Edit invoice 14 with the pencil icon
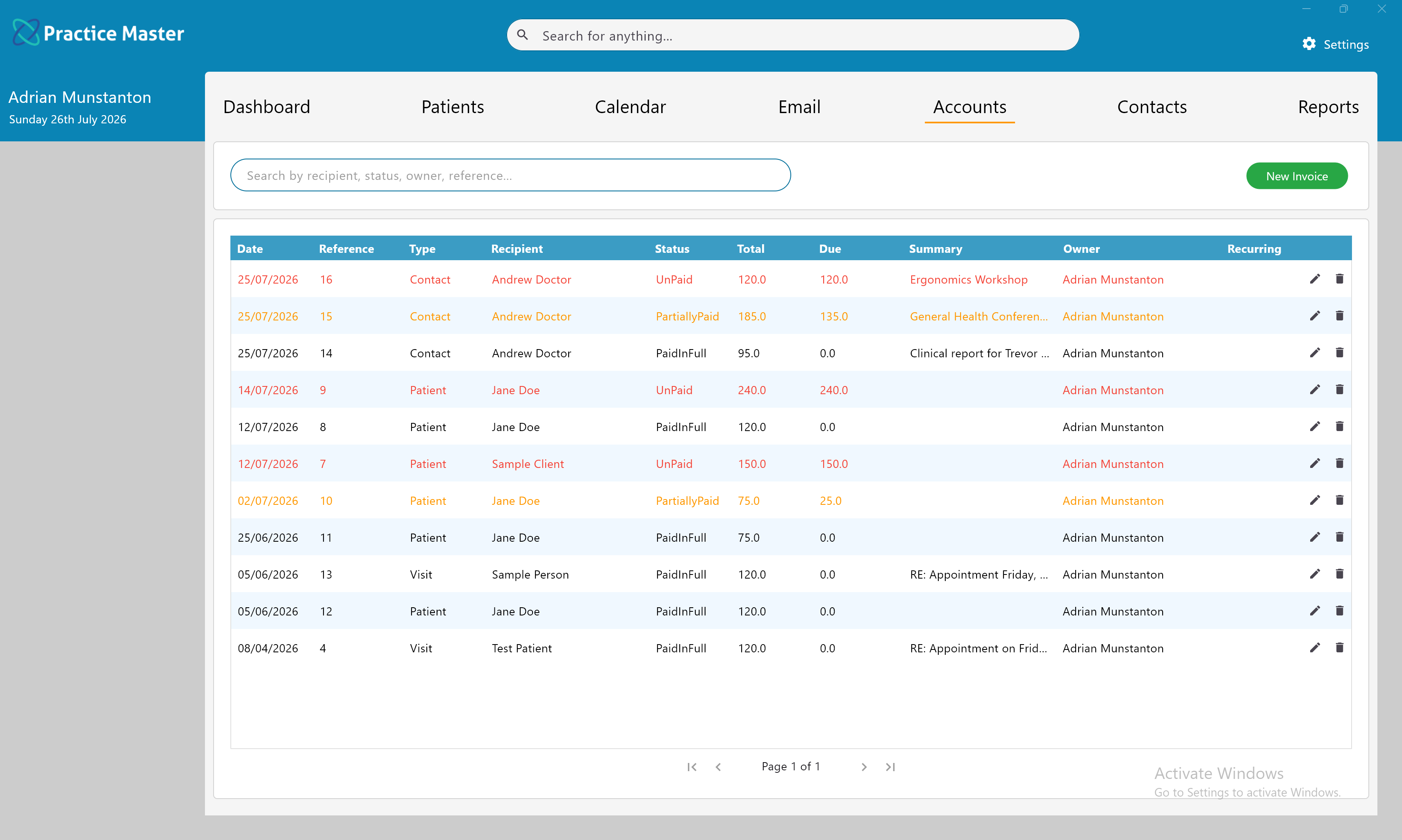Image resolution: width=1402 pixels, height=840 pixels. click(1315, 353)
